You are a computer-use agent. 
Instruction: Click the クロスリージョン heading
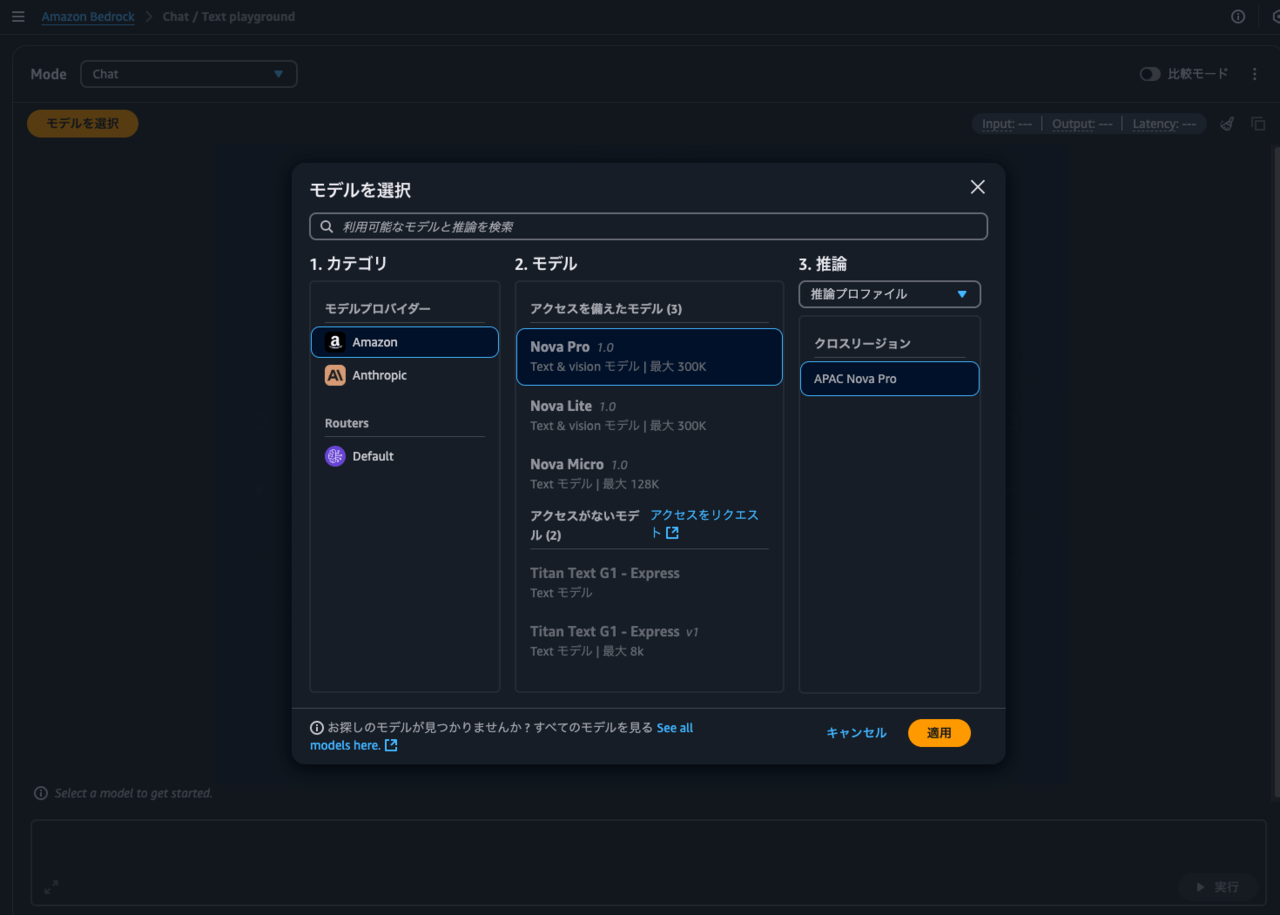point(862,343)
